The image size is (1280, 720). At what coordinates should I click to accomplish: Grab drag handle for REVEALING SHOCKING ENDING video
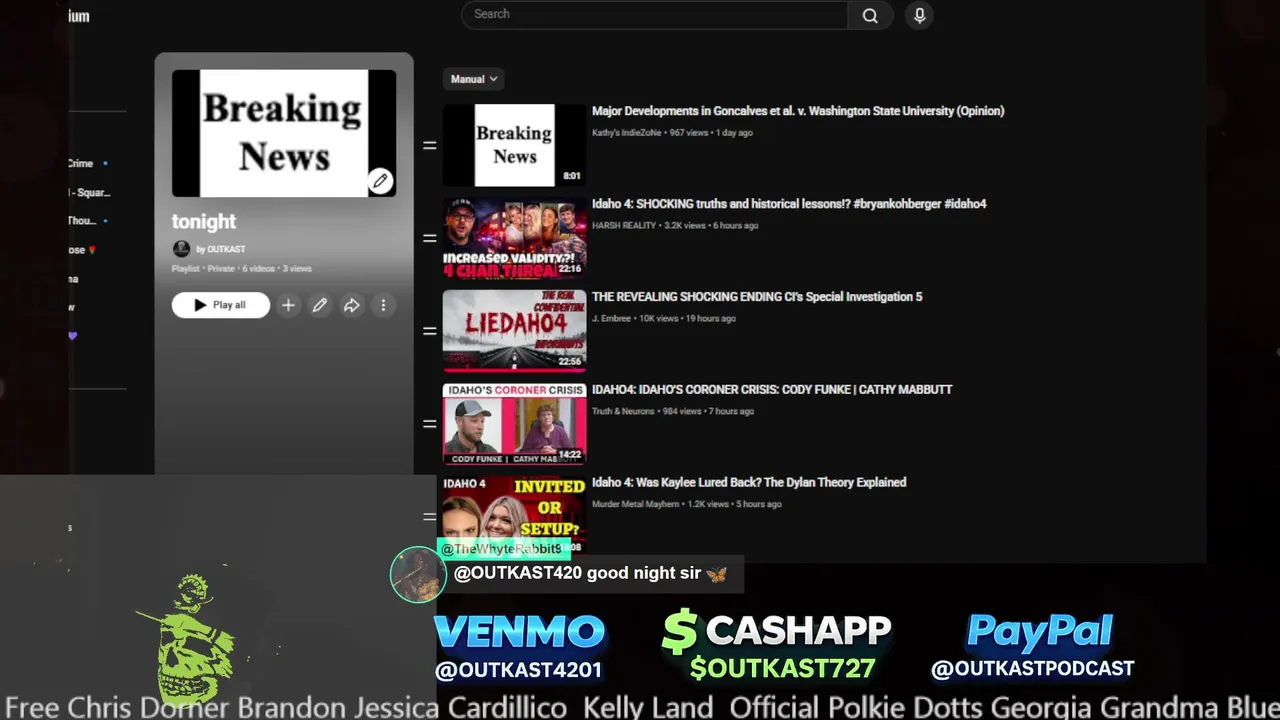tap(429, 331)
